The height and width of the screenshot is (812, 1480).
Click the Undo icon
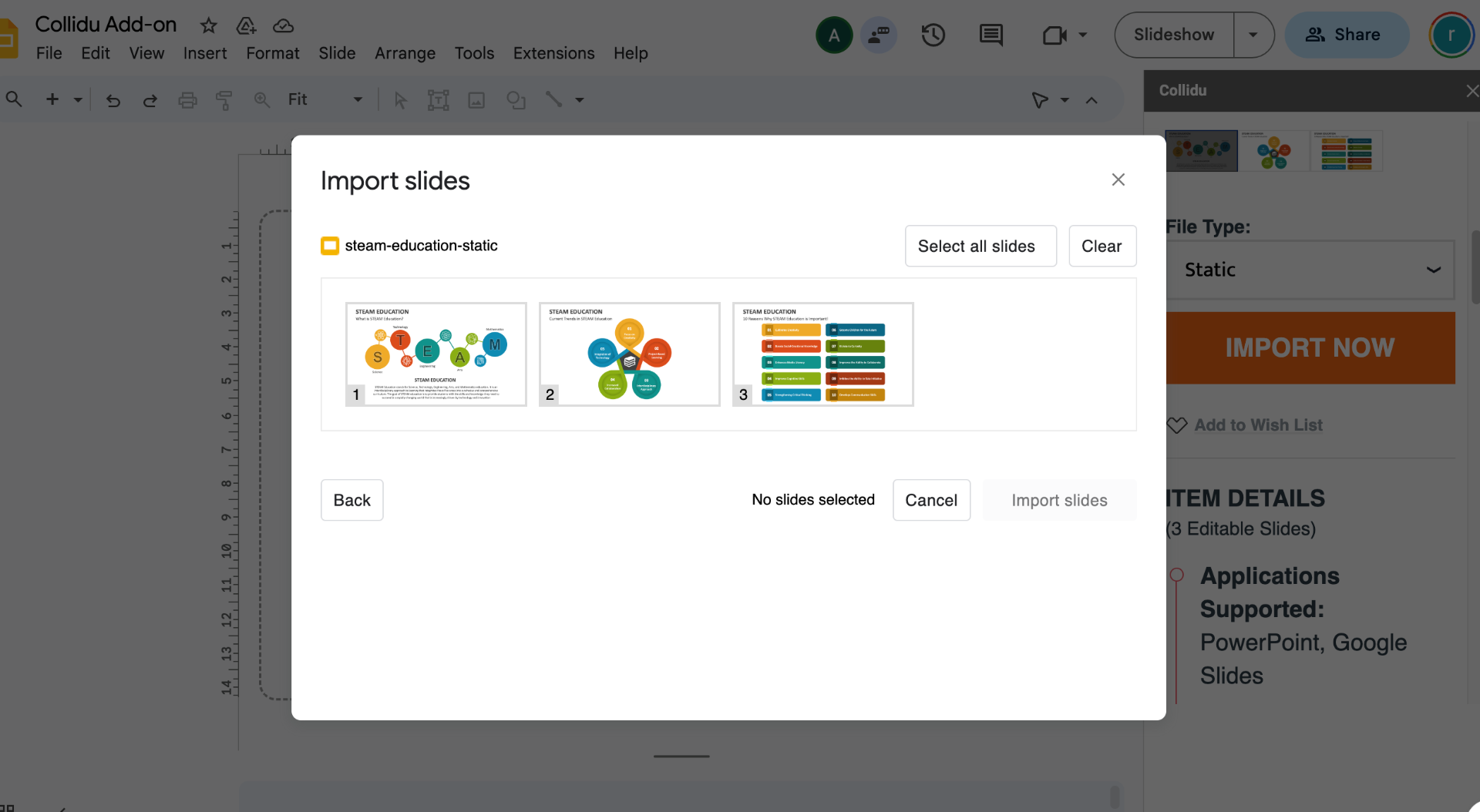coord(113,99)
